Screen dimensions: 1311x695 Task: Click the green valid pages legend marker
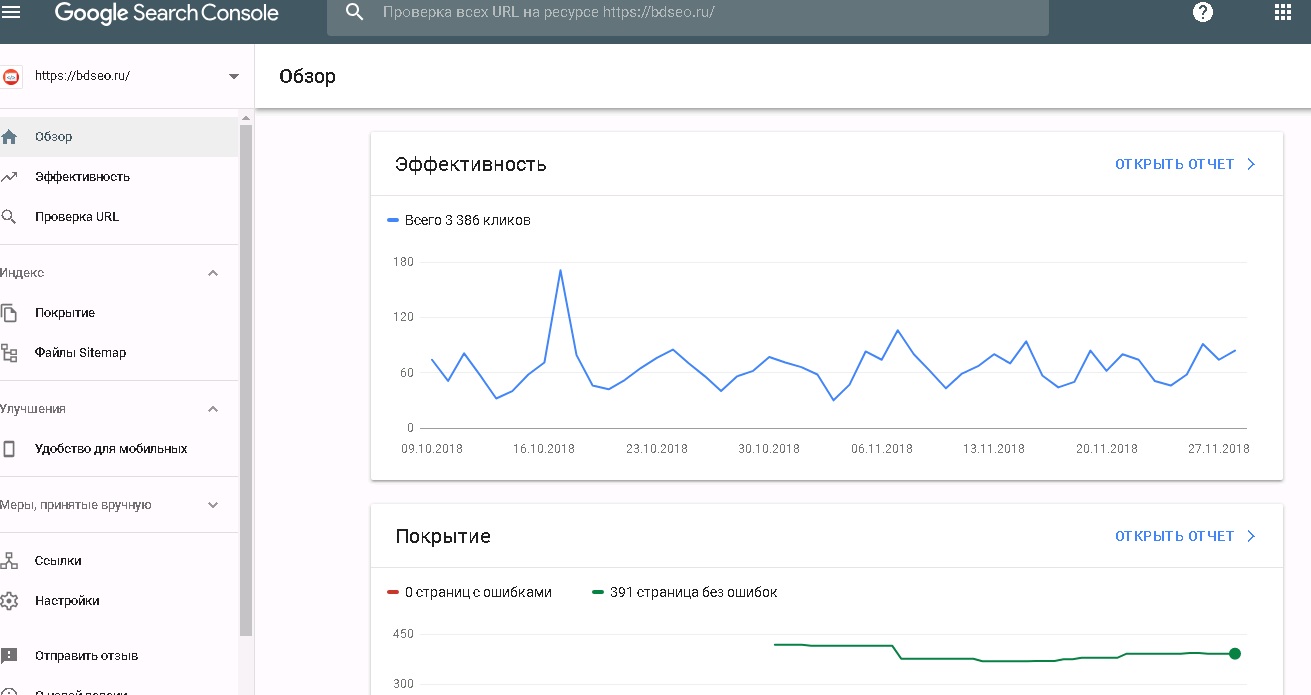598,592
